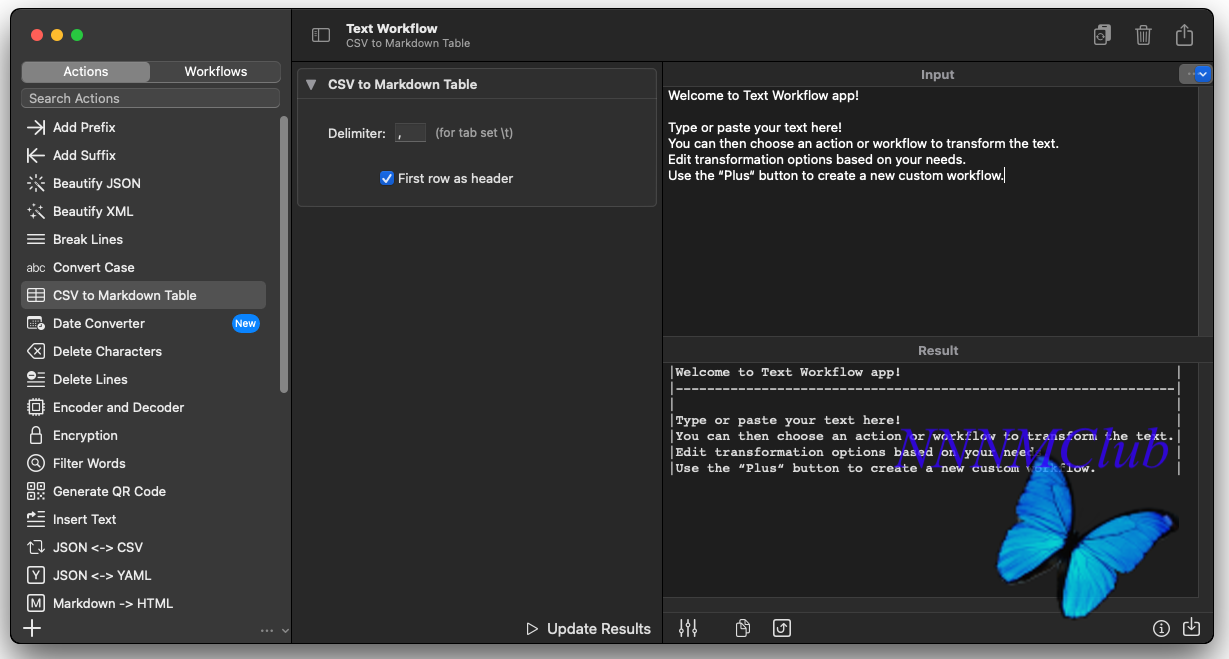Click the share toolbar icon
The height and width of the screenshot is (659, 1229).
[x=1184, y=35]
